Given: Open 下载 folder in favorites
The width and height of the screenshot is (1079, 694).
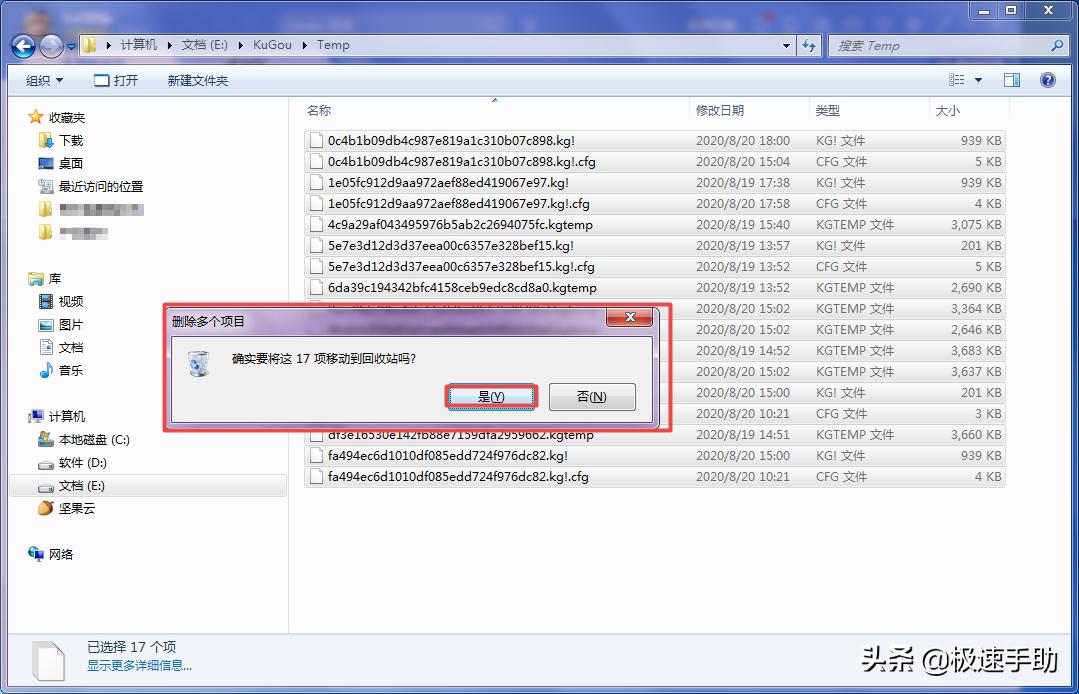Looking at the screenshot, I should (70, 140).
